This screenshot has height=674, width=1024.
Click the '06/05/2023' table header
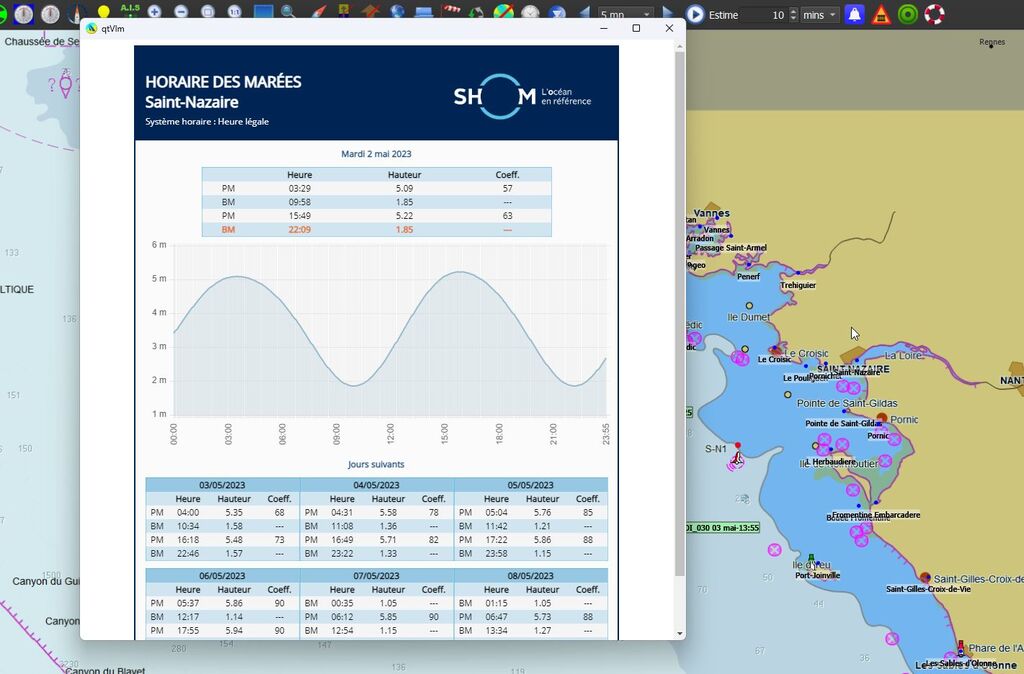point(222,575)
